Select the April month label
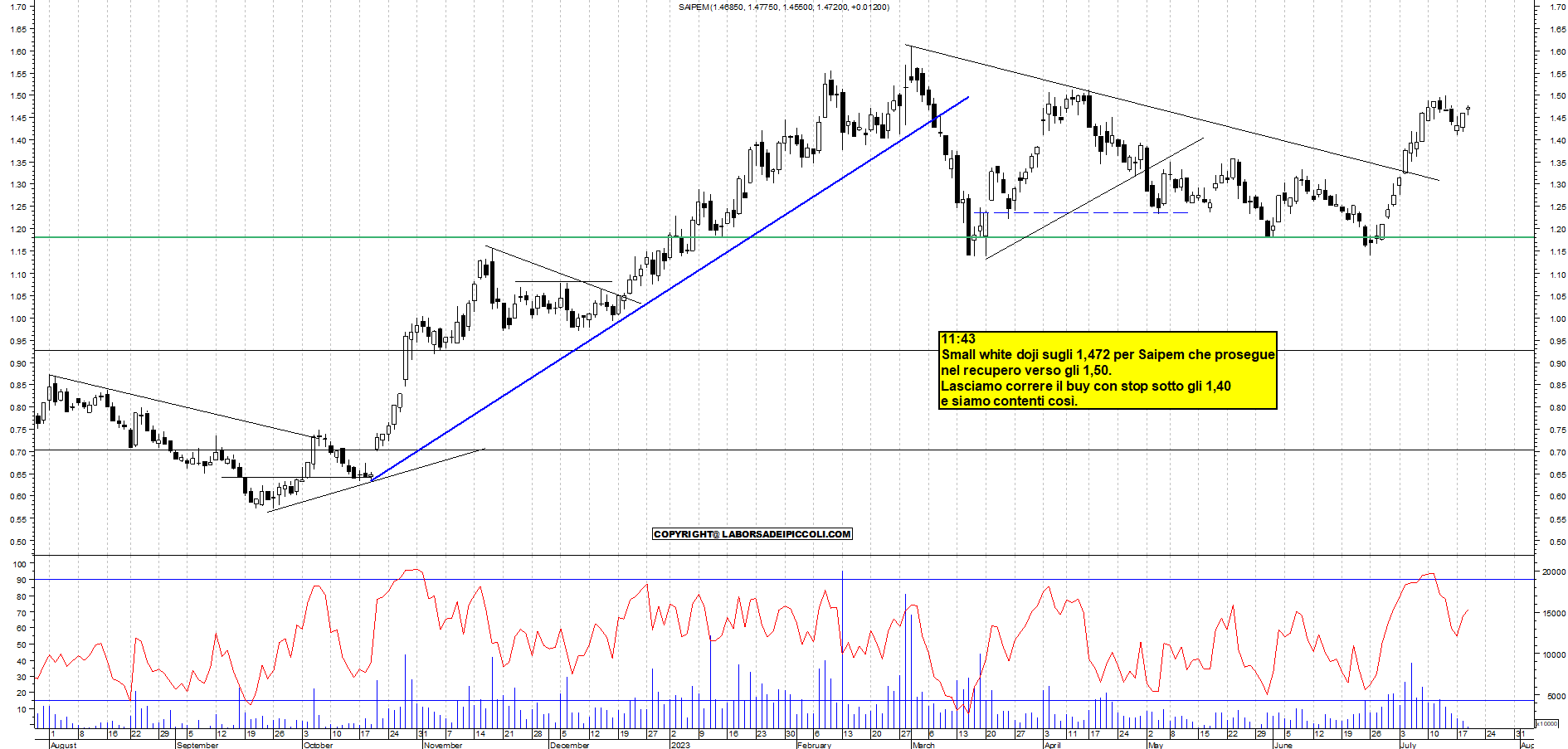 (1053, 745)
